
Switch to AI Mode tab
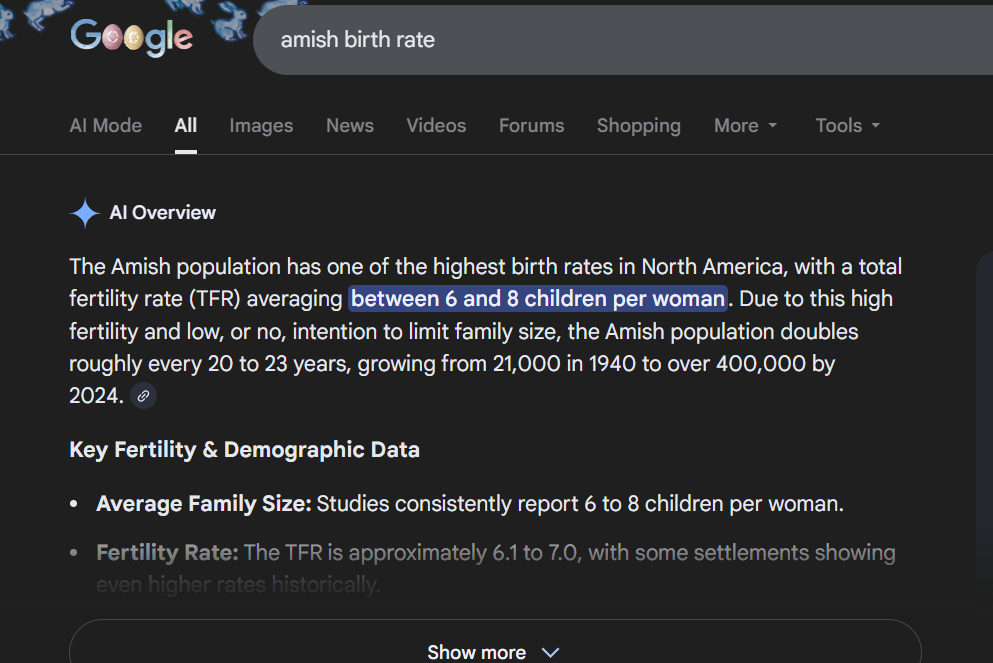[x=105, y=126]
